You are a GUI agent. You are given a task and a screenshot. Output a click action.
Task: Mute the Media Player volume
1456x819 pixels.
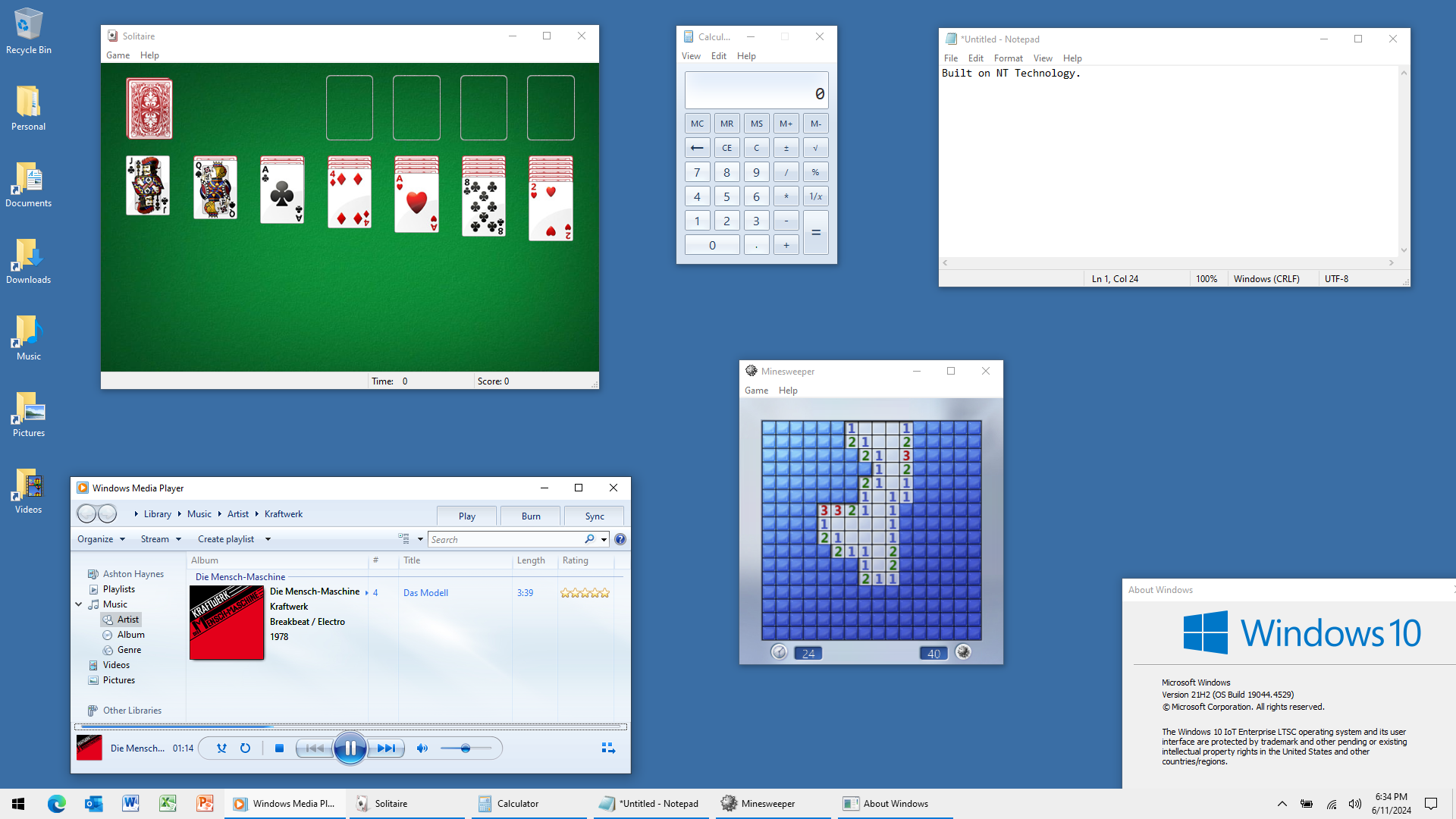tap(422, 748)
